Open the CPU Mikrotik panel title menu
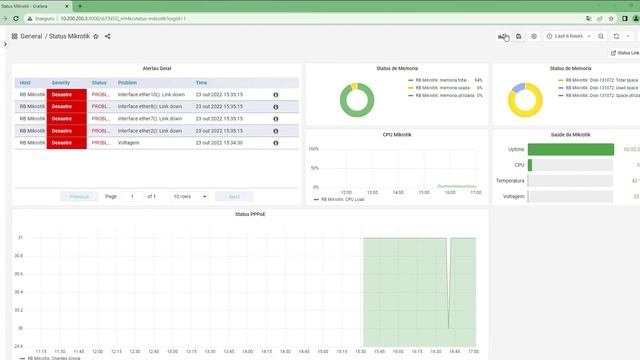 [397, 135]
